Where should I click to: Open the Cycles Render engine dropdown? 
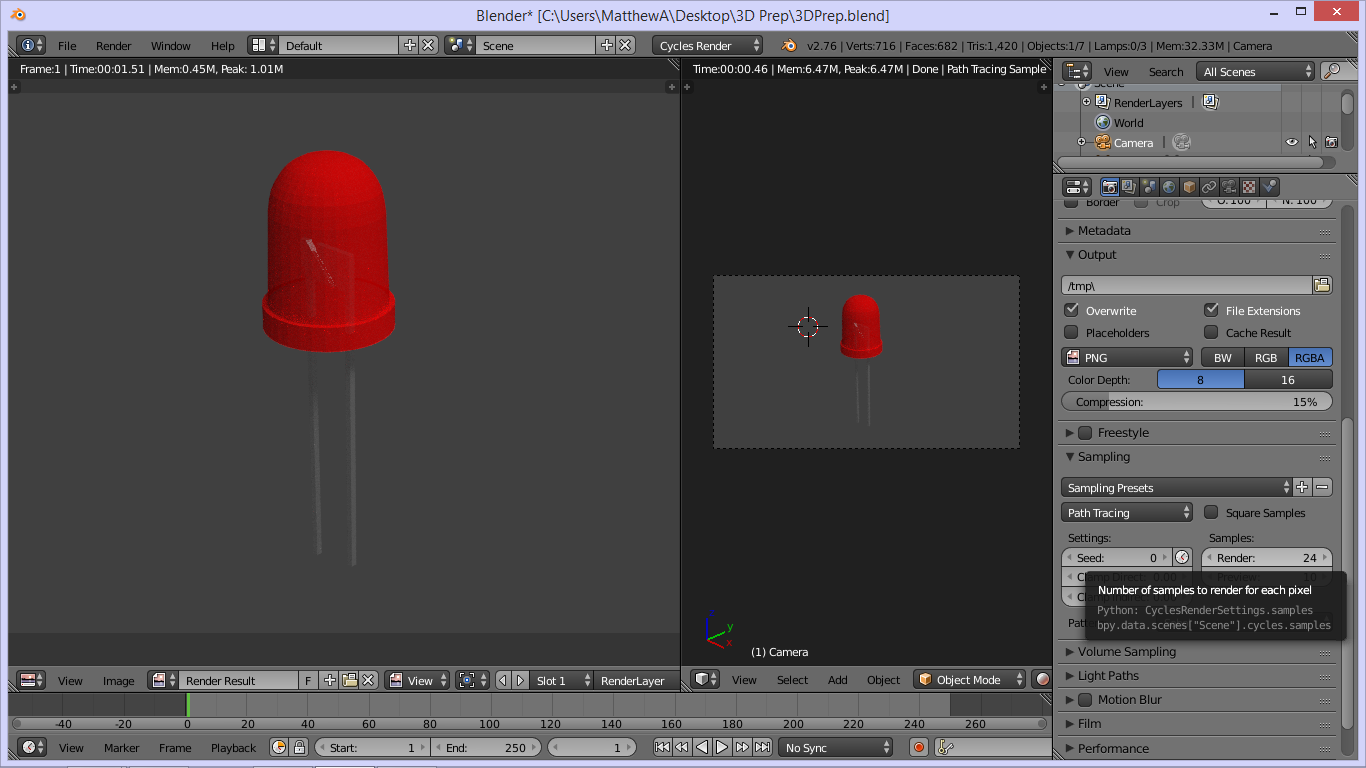click(707, 45)
